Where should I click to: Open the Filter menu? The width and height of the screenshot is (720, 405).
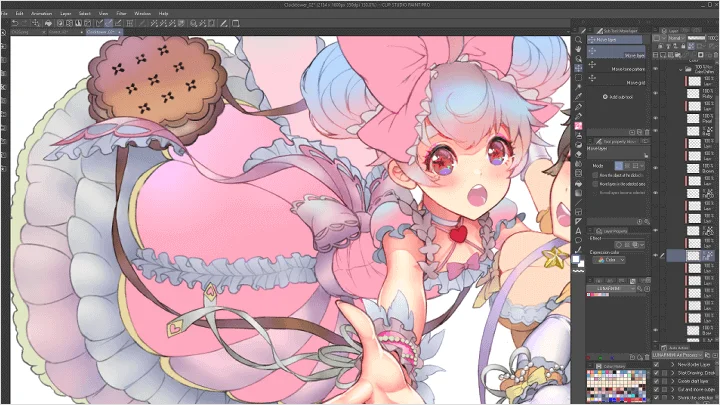point(121,13)
